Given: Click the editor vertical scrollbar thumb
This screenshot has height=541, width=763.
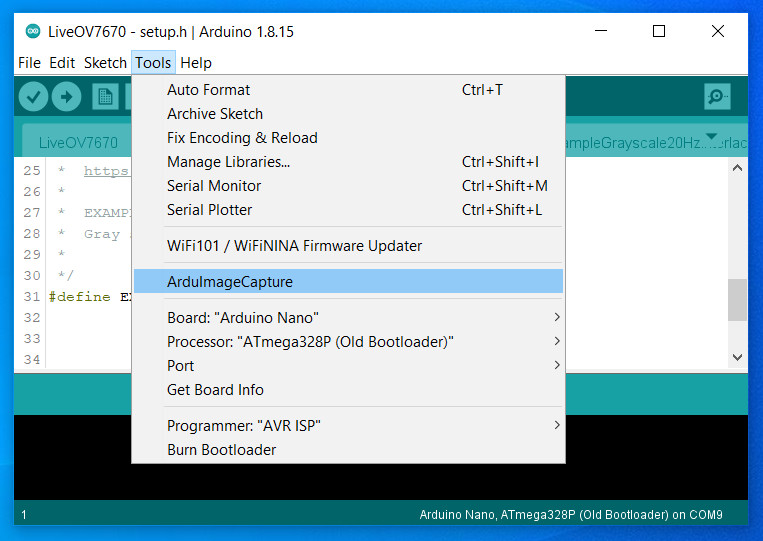Looking at the screenshot, I should [737, 300].
